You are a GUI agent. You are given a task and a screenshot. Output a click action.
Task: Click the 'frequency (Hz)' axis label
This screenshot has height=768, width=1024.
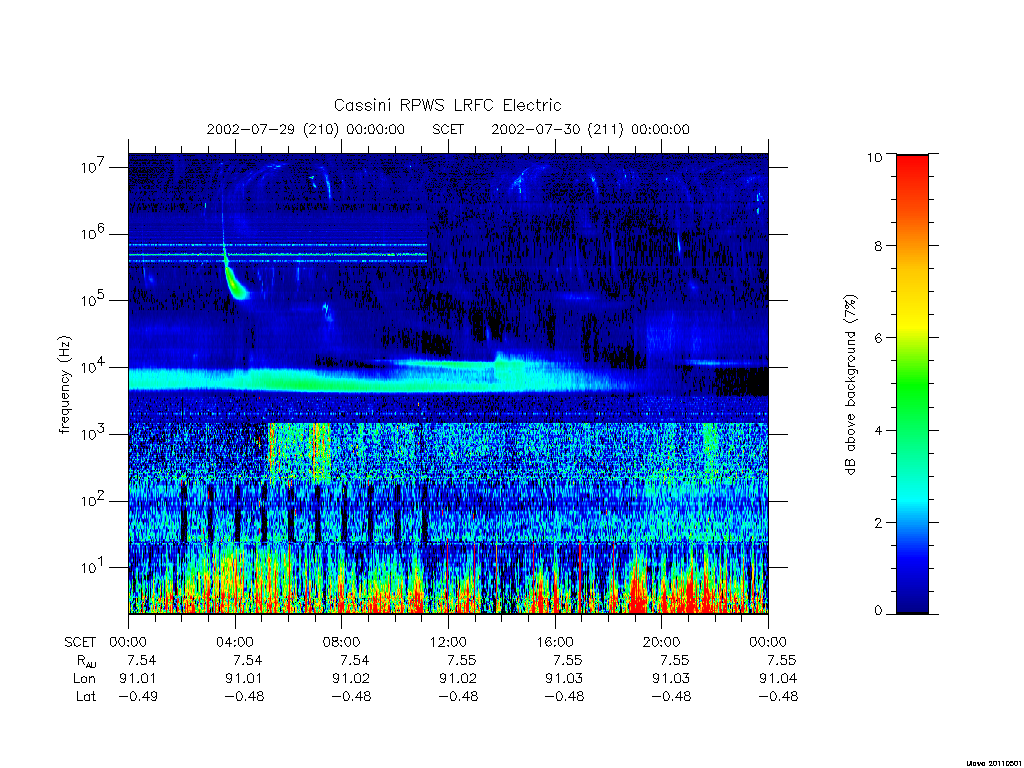click(x=65, y=384)
